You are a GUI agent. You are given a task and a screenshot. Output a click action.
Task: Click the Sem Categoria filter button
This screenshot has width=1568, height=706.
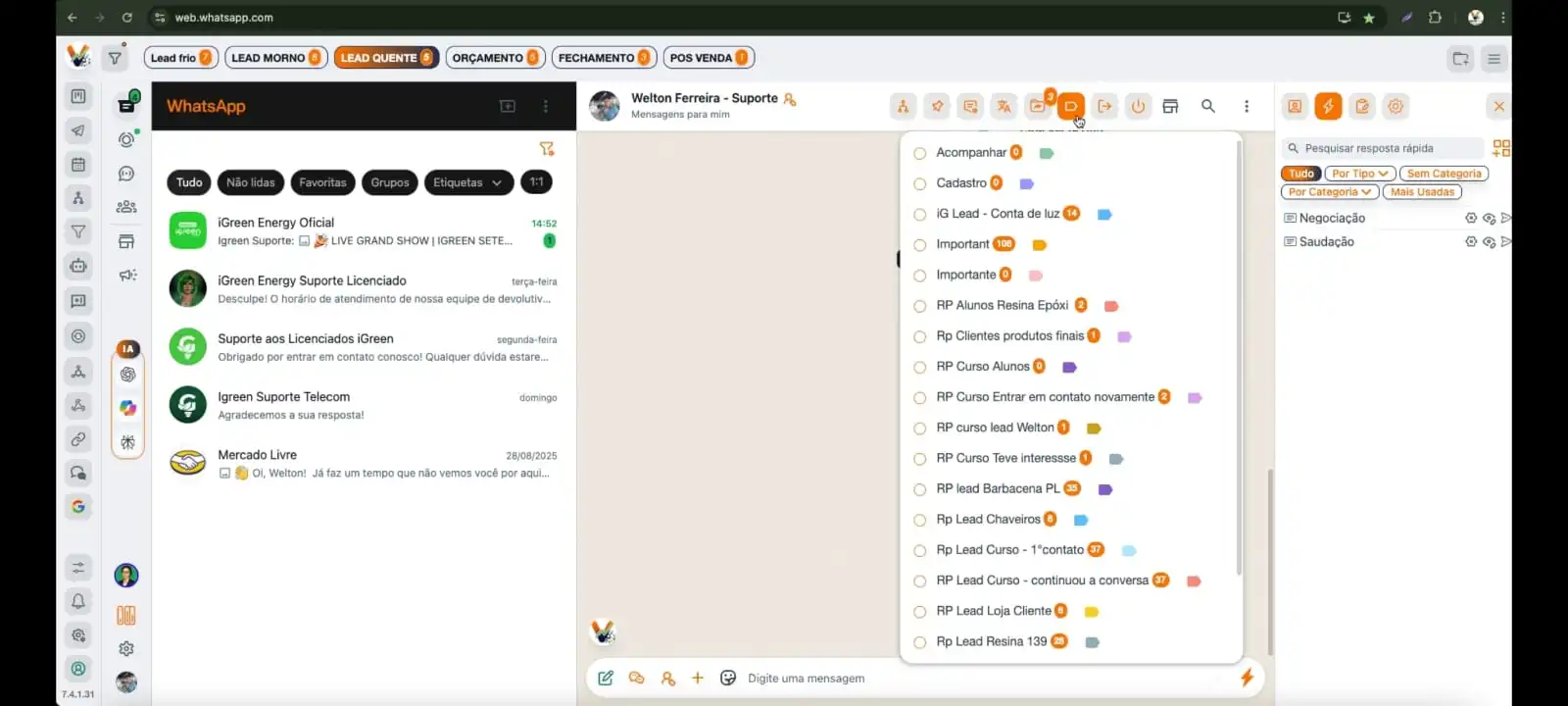(x=1444, y=174)
